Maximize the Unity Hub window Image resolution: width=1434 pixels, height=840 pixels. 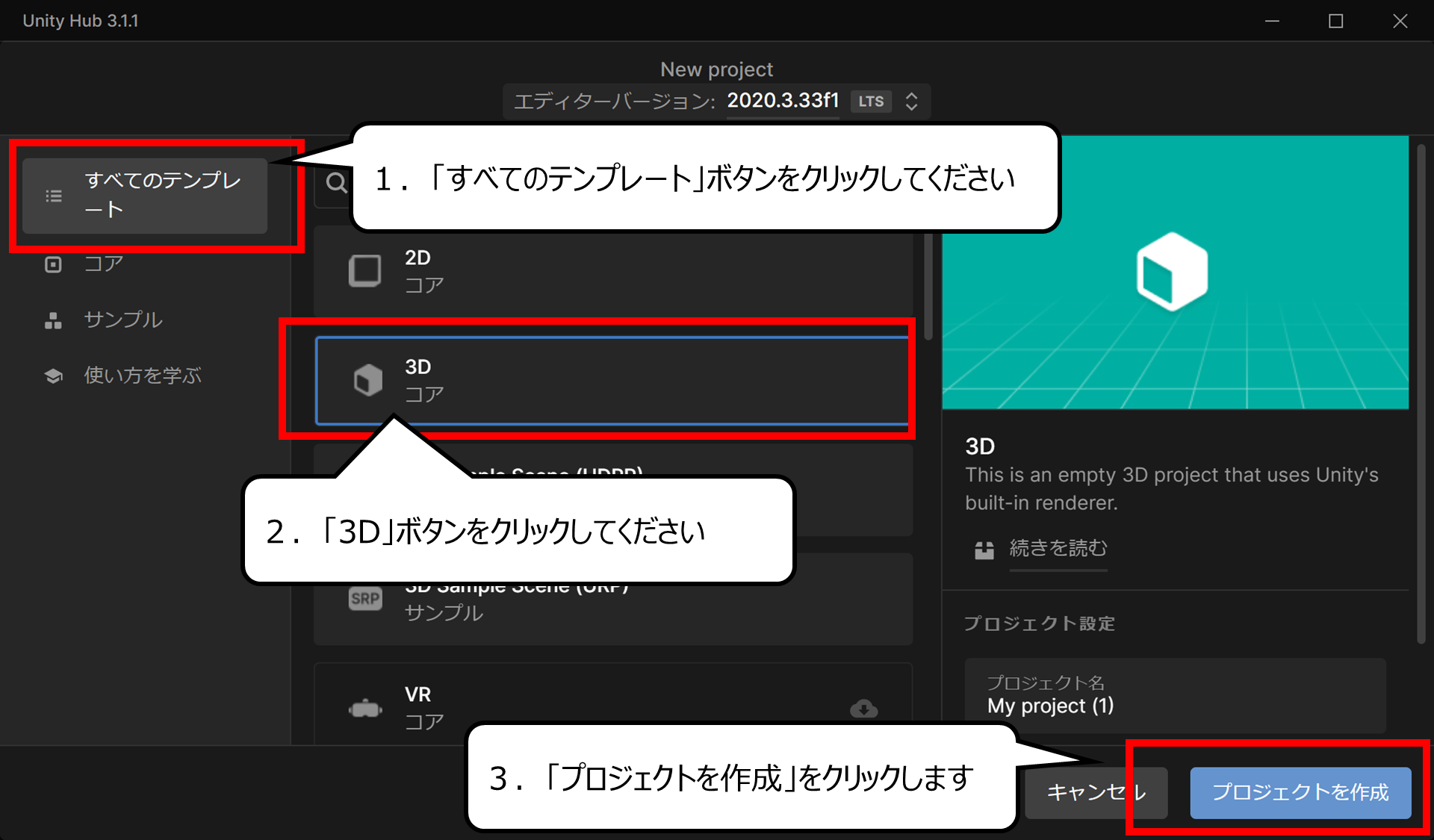point(1336,21)
